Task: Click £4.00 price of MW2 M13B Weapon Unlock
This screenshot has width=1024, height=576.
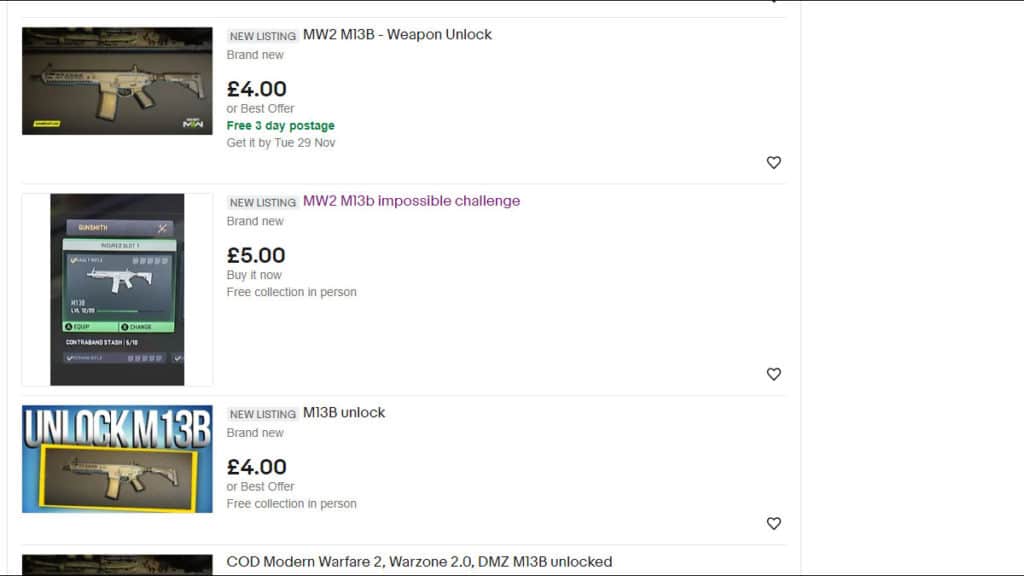Action: [256, 89]
